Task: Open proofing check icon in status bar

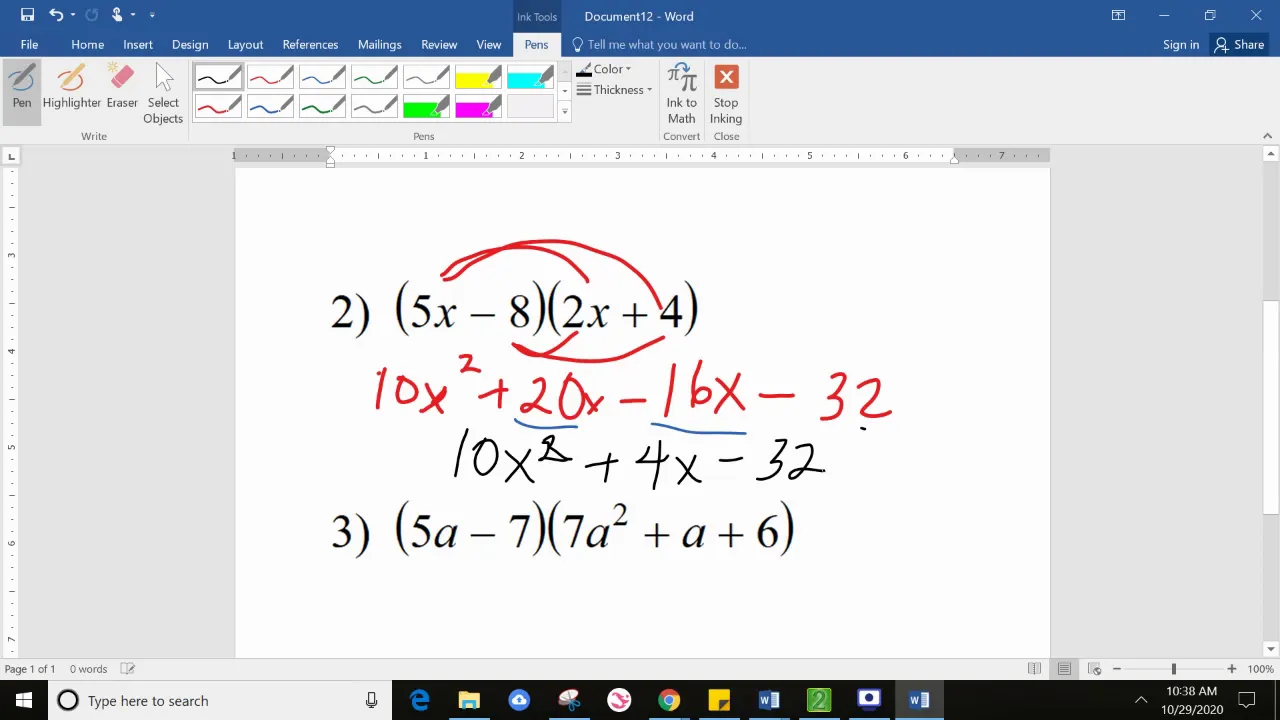Action: coord(127,669)
